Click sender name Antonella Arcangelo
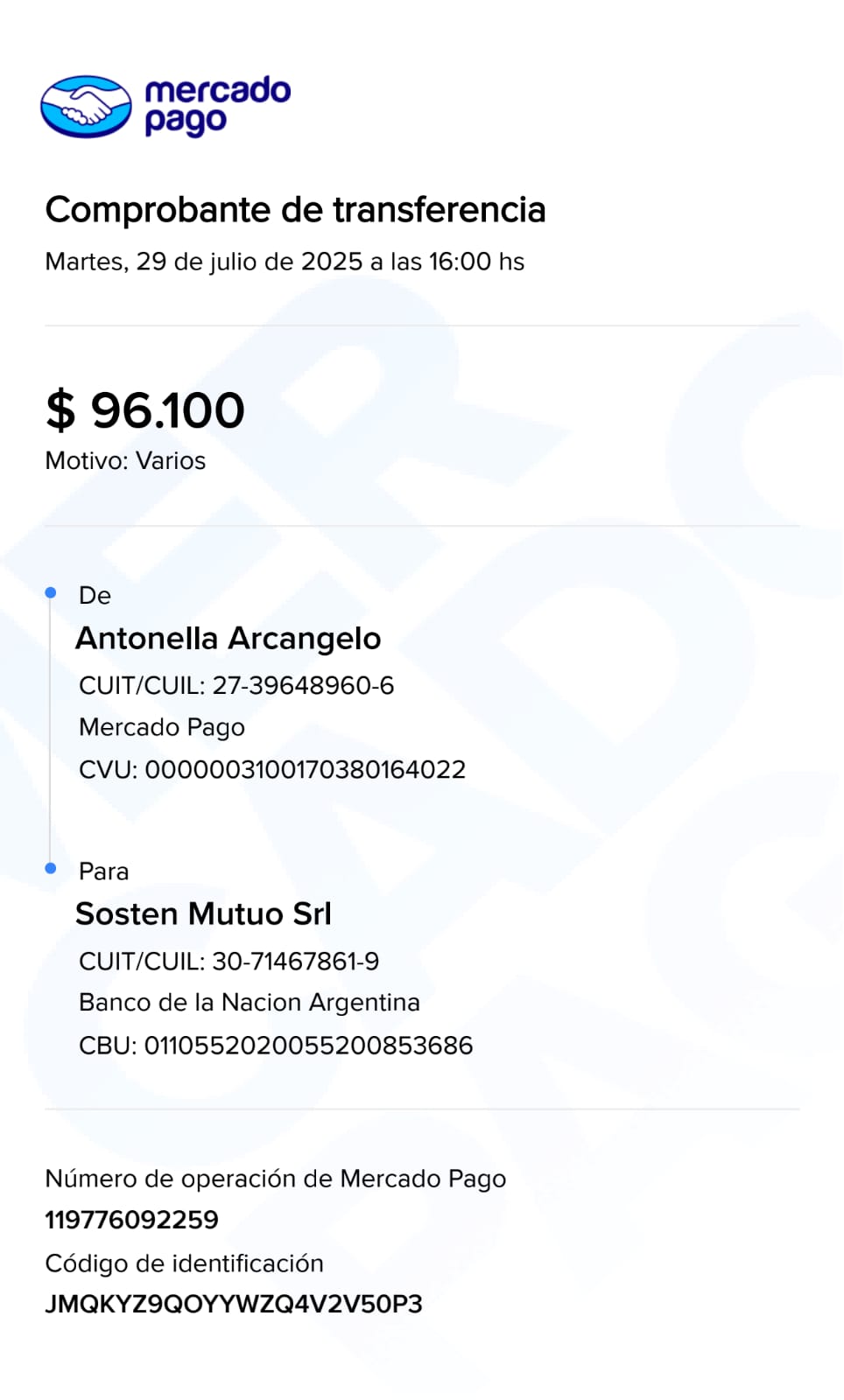The height and width of the screenshot is (1400, 844). pyautogui.click(x=229, y=639)
